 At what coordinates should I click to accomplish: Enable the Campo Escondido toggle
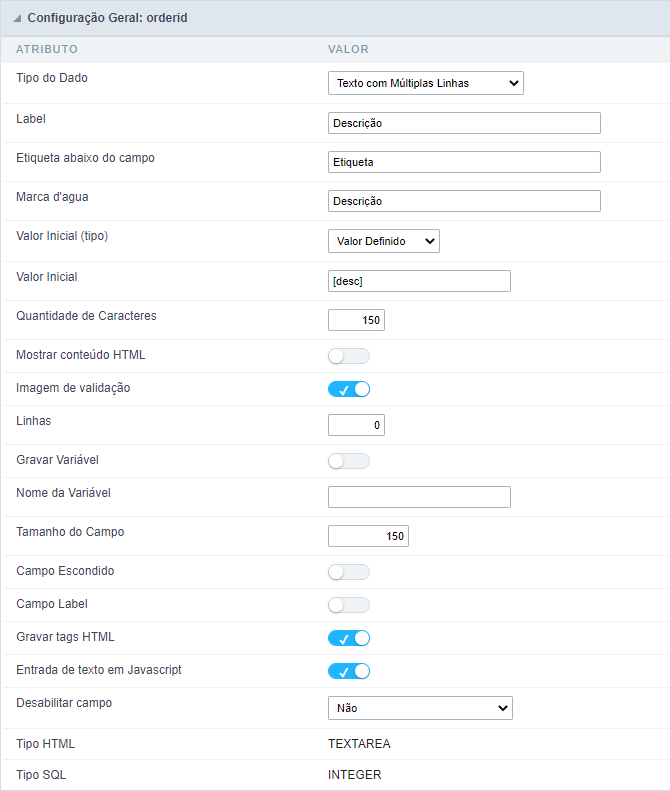pos(349,572)
